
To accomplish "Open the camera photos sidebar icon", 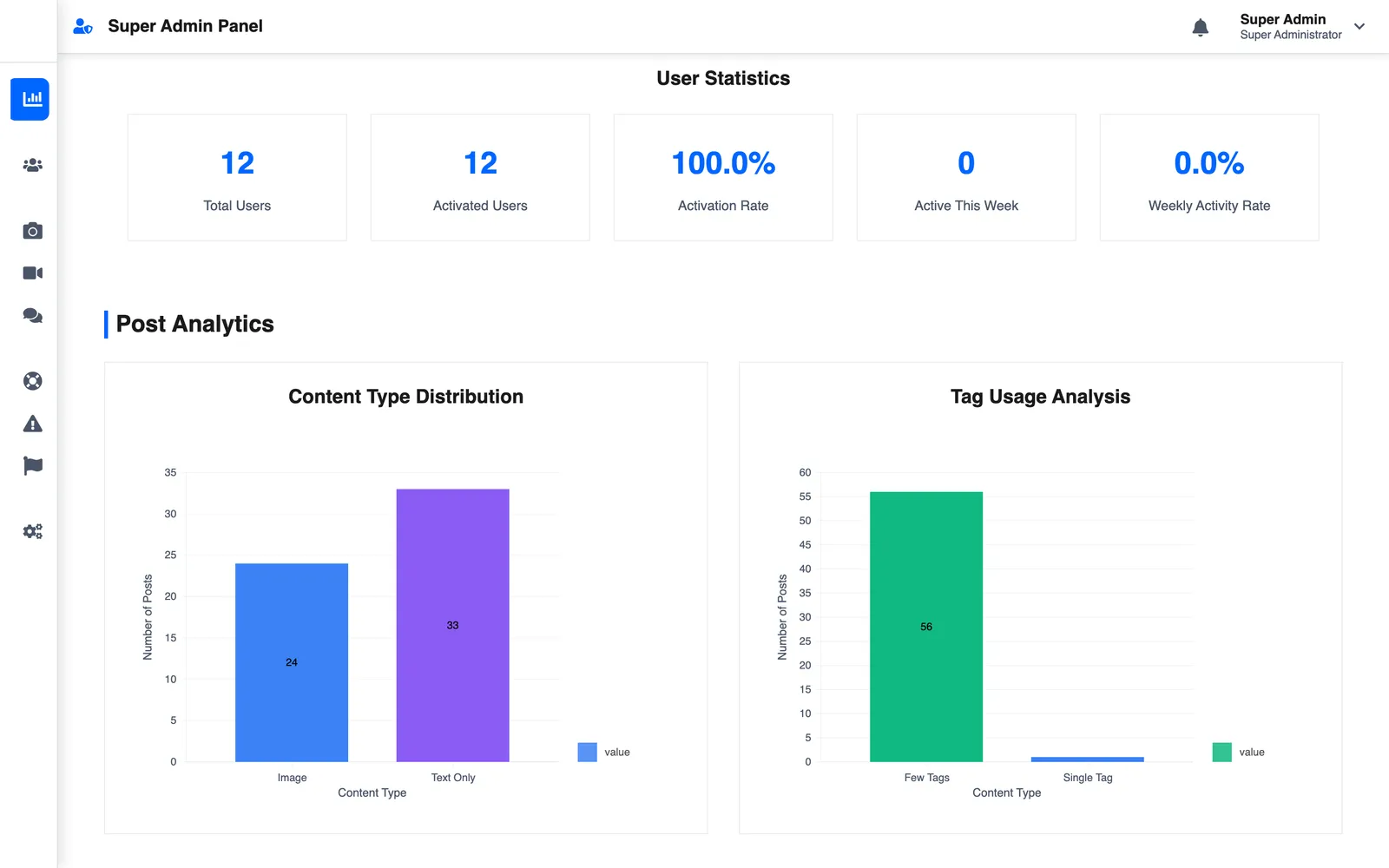I will (x=32, y=230).
